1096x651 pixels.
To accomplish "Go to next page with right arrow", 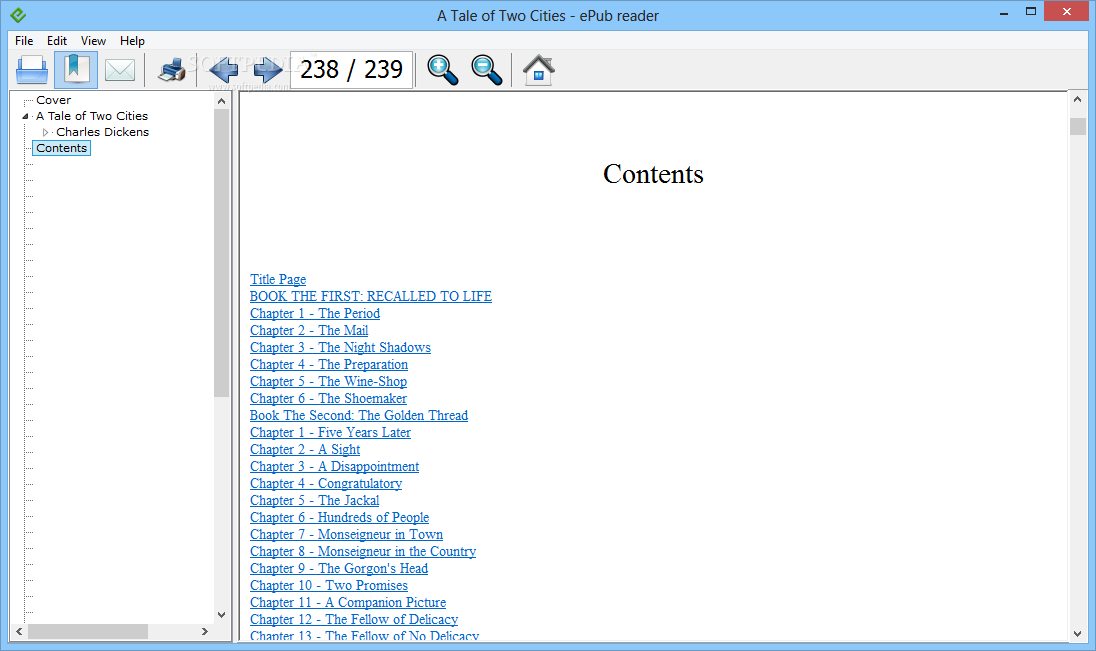I will [268, 69].
